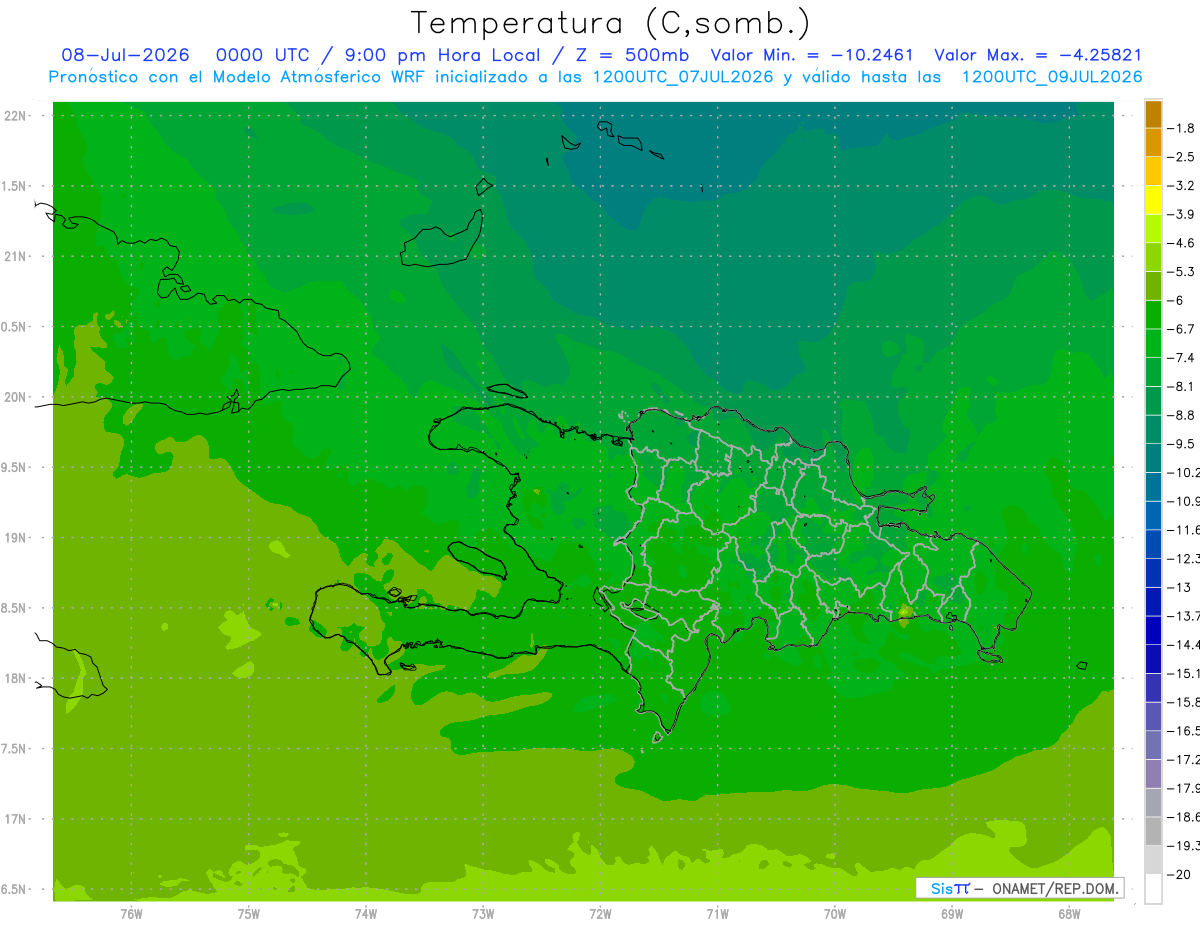Pick the yellow legend swatch between -3.2 and -3.9
Screen dimensions: 1200x927
point(1153,200)
